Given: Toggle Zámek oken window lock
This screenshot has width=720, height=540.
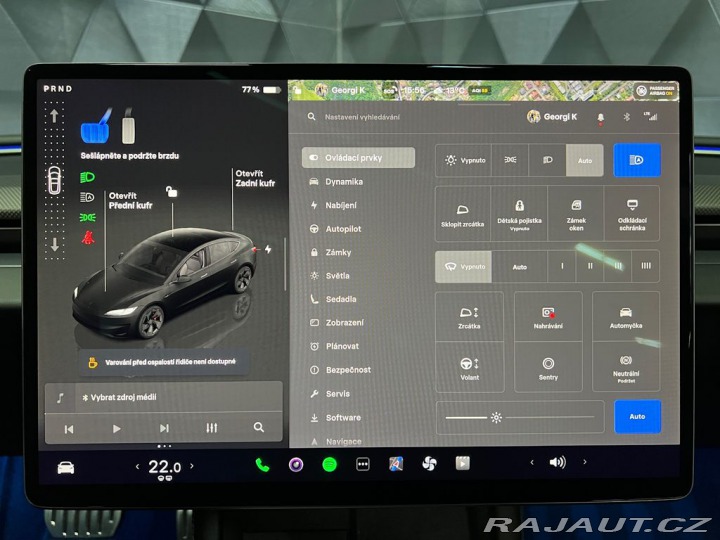Looking at the screenshot, I should 576,214.
